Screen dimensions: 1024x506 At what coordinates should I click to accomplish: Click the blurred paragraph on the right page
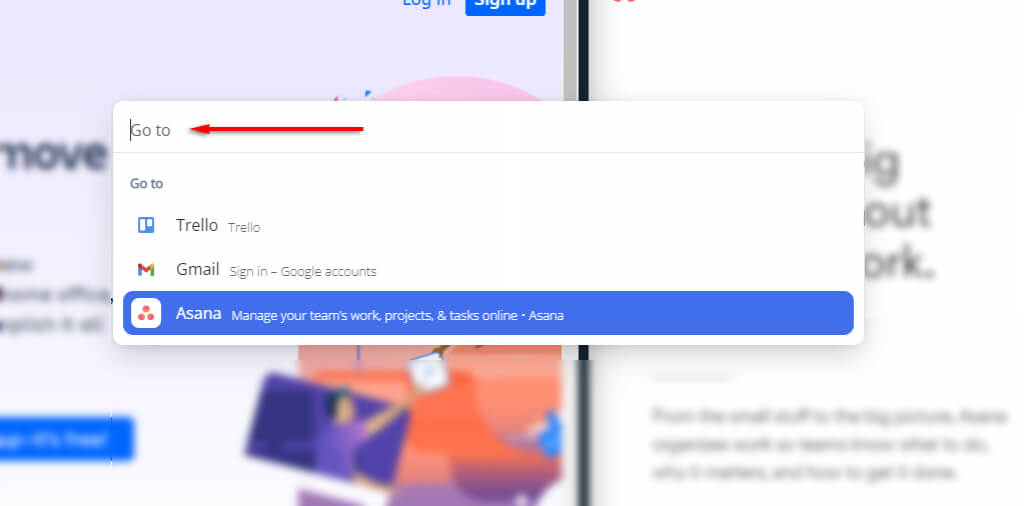point(829,444)
